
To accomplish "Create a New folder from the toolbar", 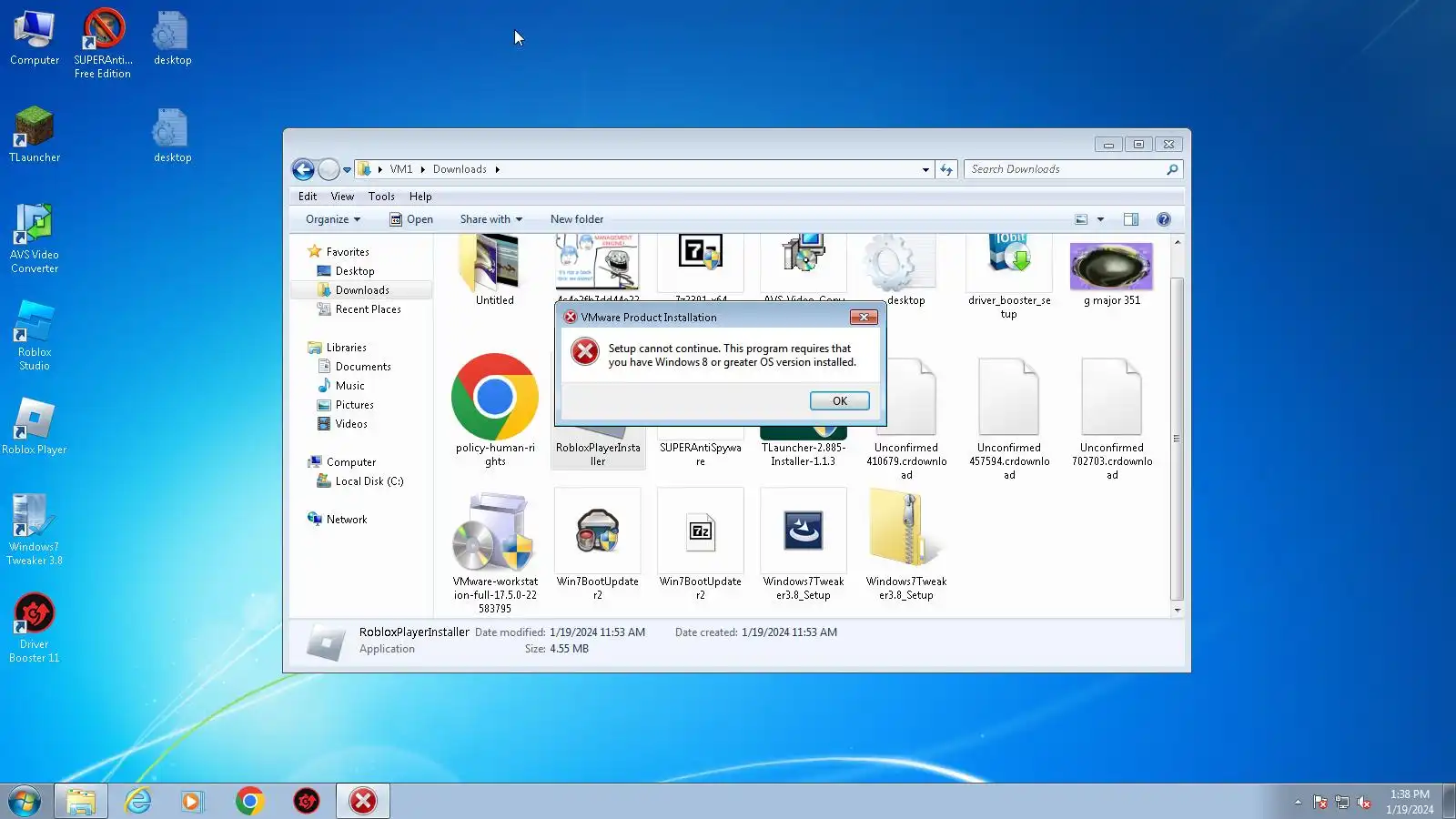I will pos(577,219).
